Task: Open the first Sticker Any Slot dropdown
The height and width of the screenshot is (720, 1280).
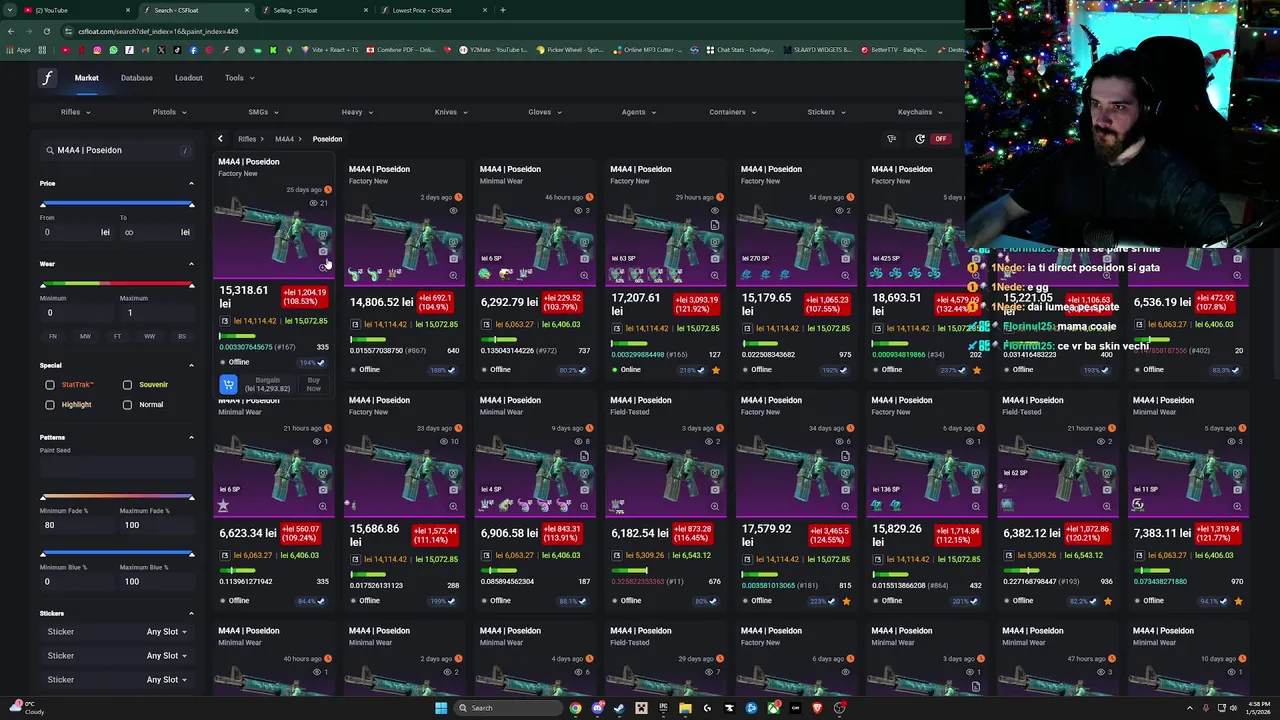Action: (166, 632)
